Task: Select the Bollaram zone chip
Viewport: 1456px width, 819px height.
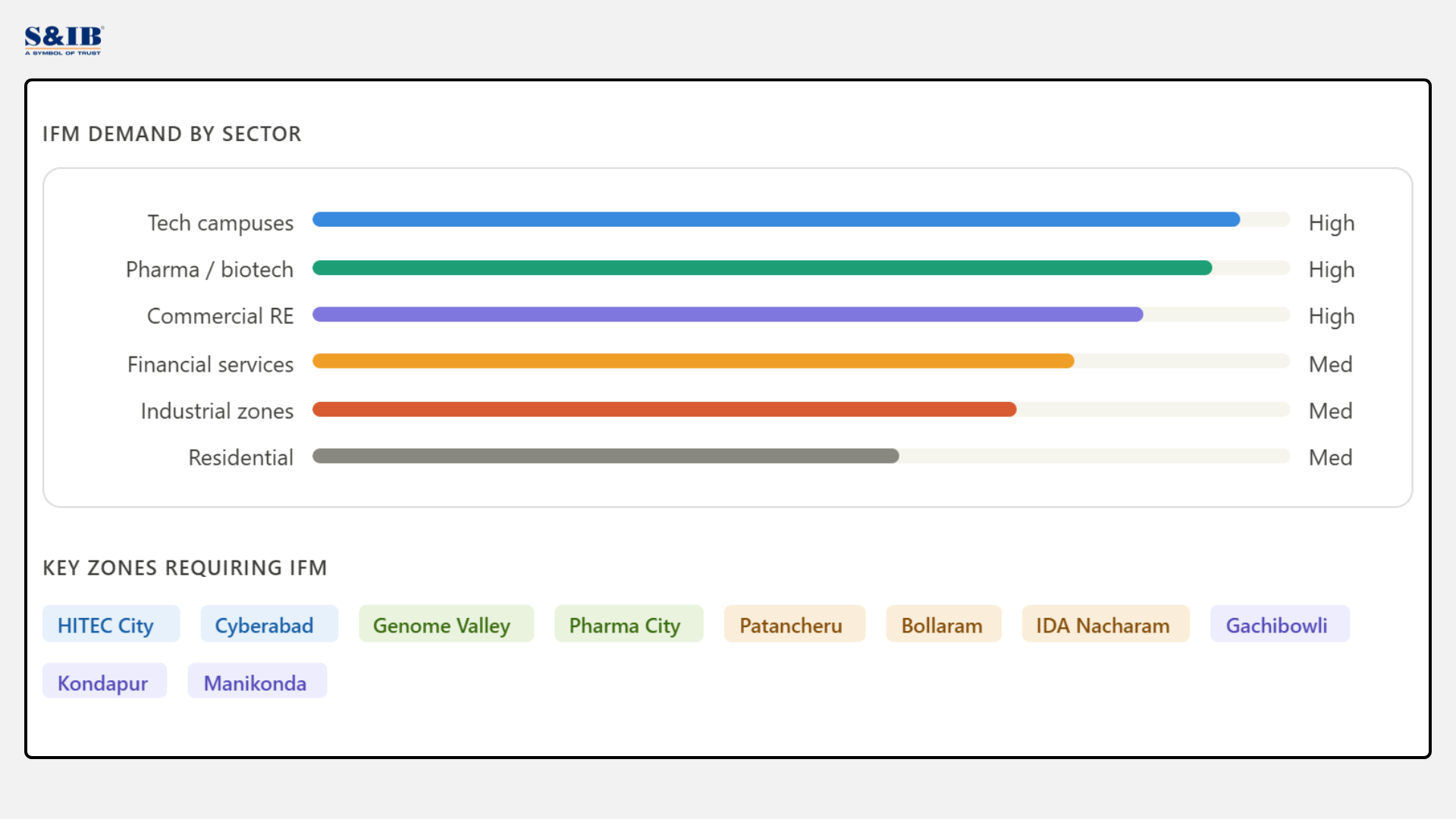Action: (943, 625)
